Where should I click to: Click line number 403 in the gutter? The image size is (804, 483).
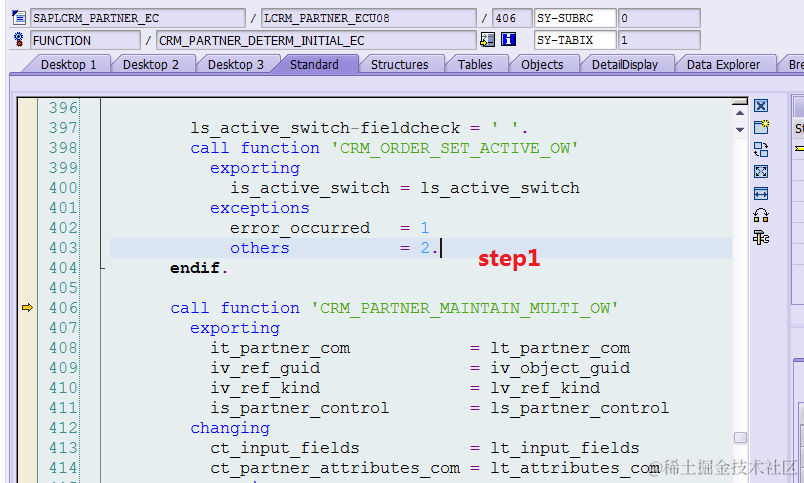pyautogui.click(x=63, y=248)
